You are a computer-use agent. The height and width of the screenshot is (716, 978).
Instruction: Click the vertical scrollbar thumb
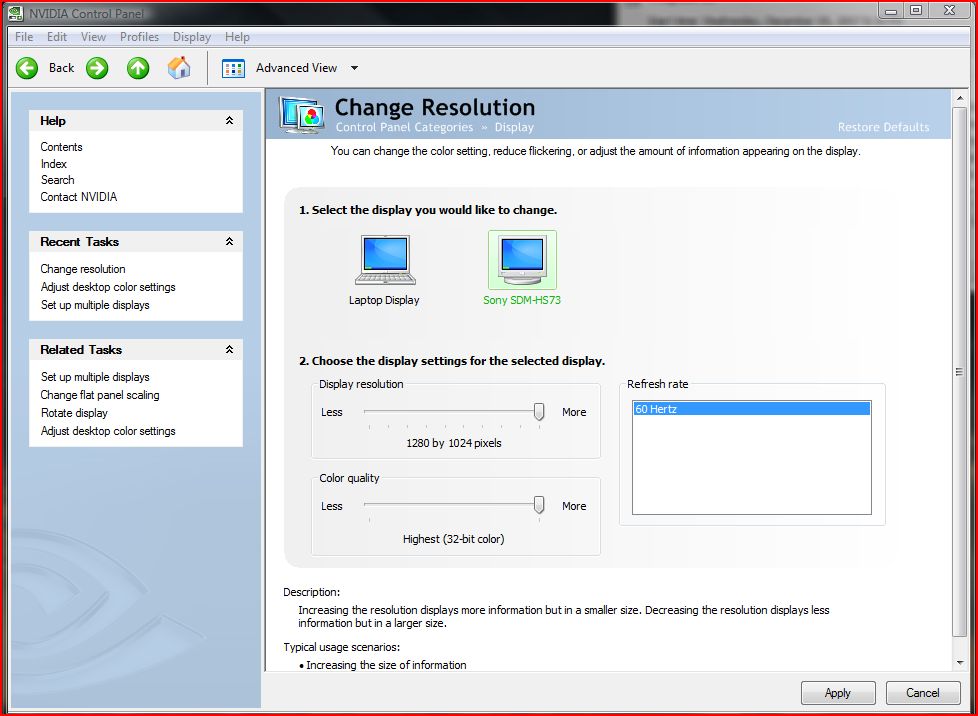tap(960, 372)
